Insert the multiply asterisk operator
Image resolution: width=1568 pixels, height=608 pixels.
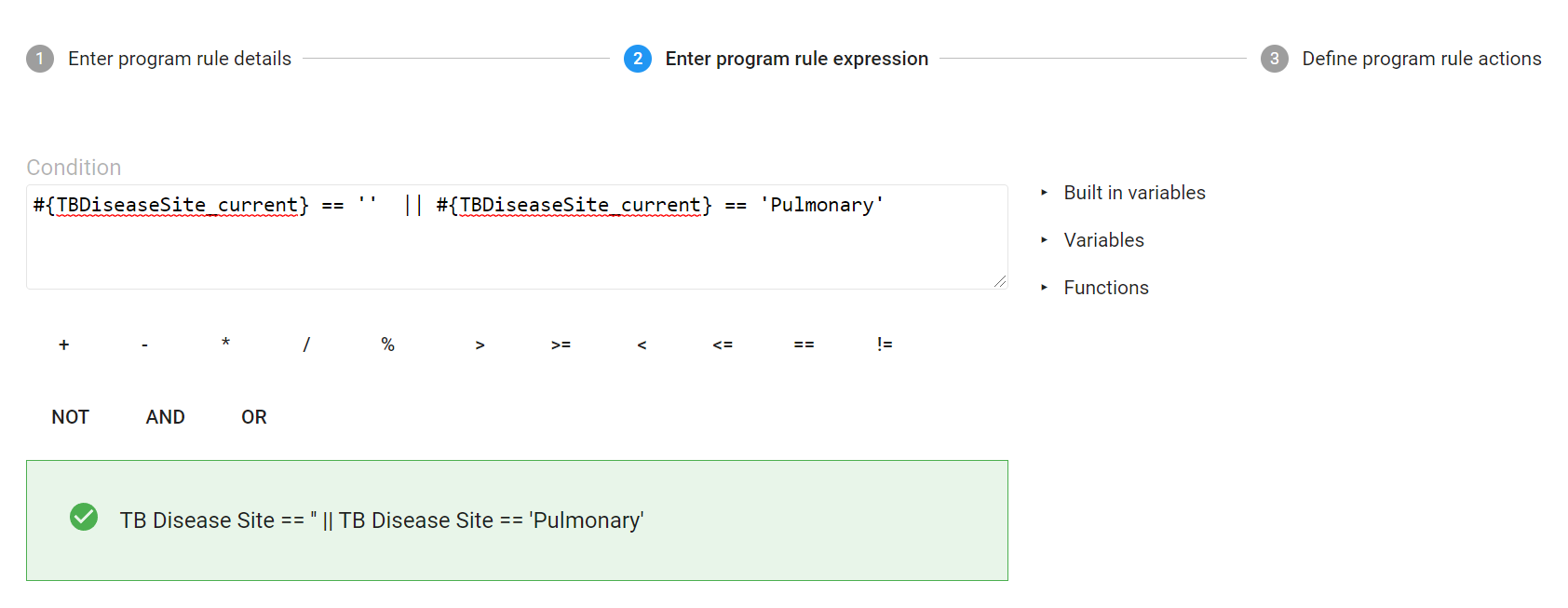tap(225, 345)
